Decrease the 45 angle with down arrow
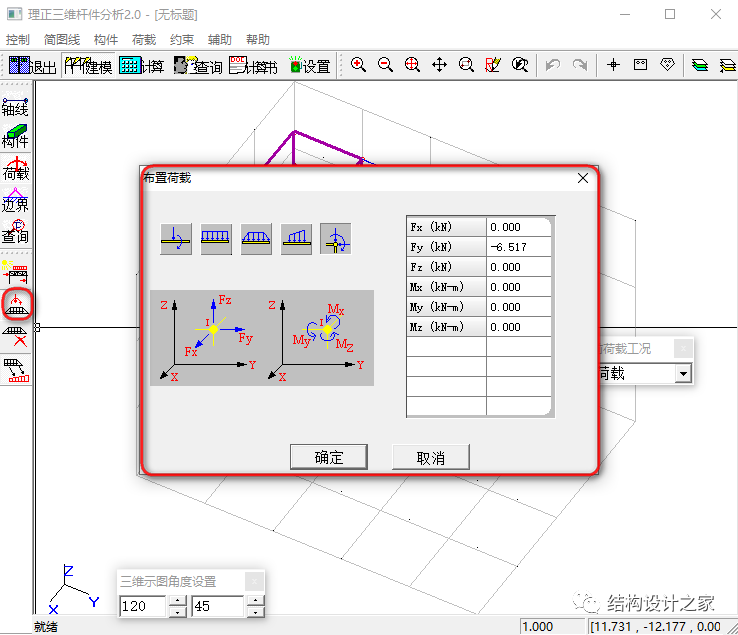The image size is (738, 635). coord(255,611)
